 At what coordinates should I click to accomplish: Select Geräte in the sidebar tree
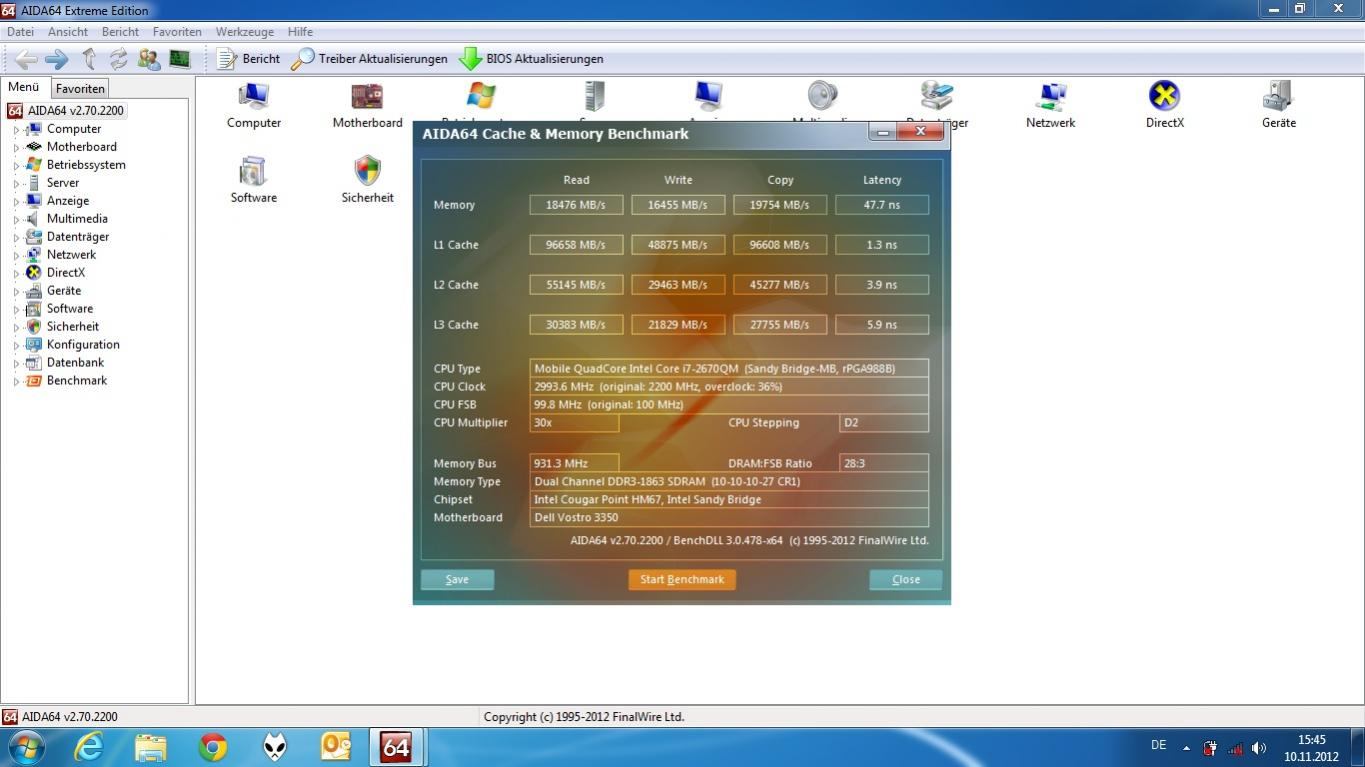point(63,291)
